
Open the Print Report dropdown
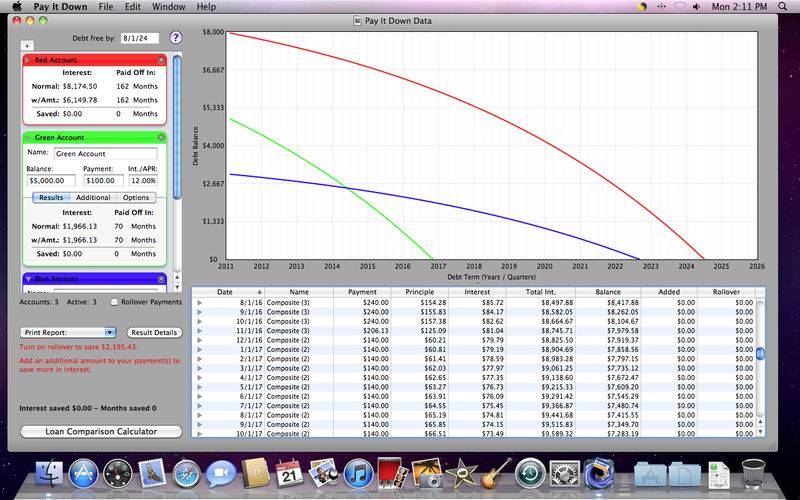click(x=68, y=333)
